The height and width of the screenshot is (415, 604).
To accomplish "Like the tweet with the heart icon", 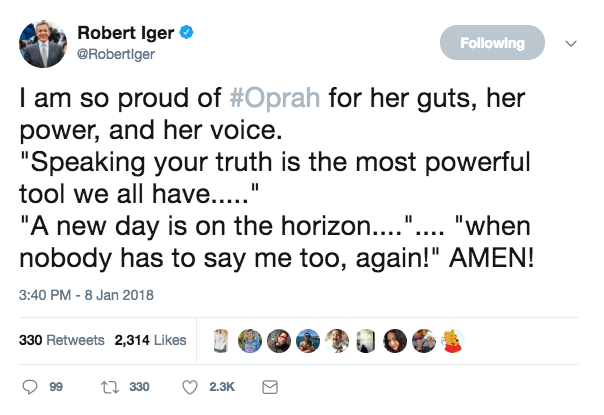I will [x=188, y=386].
